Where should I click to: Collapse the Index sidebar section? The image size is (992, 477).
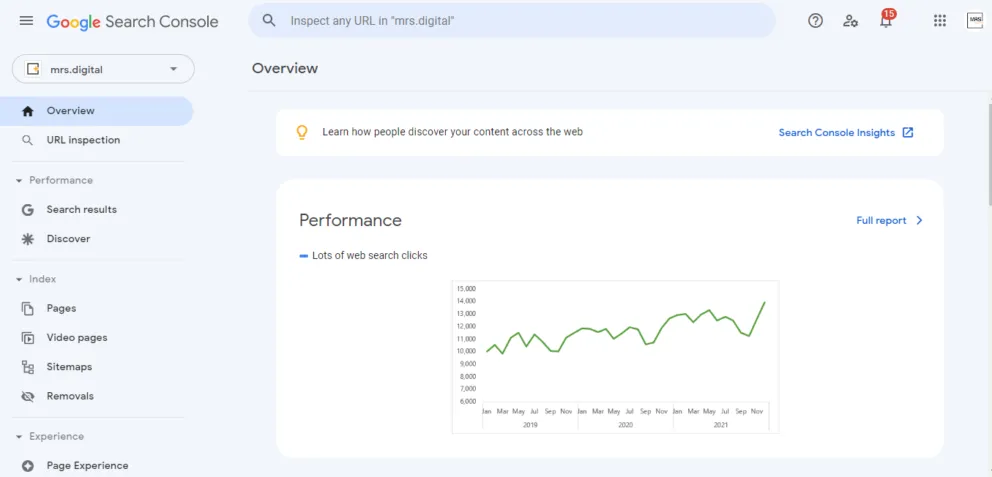[x=19, y=280]
